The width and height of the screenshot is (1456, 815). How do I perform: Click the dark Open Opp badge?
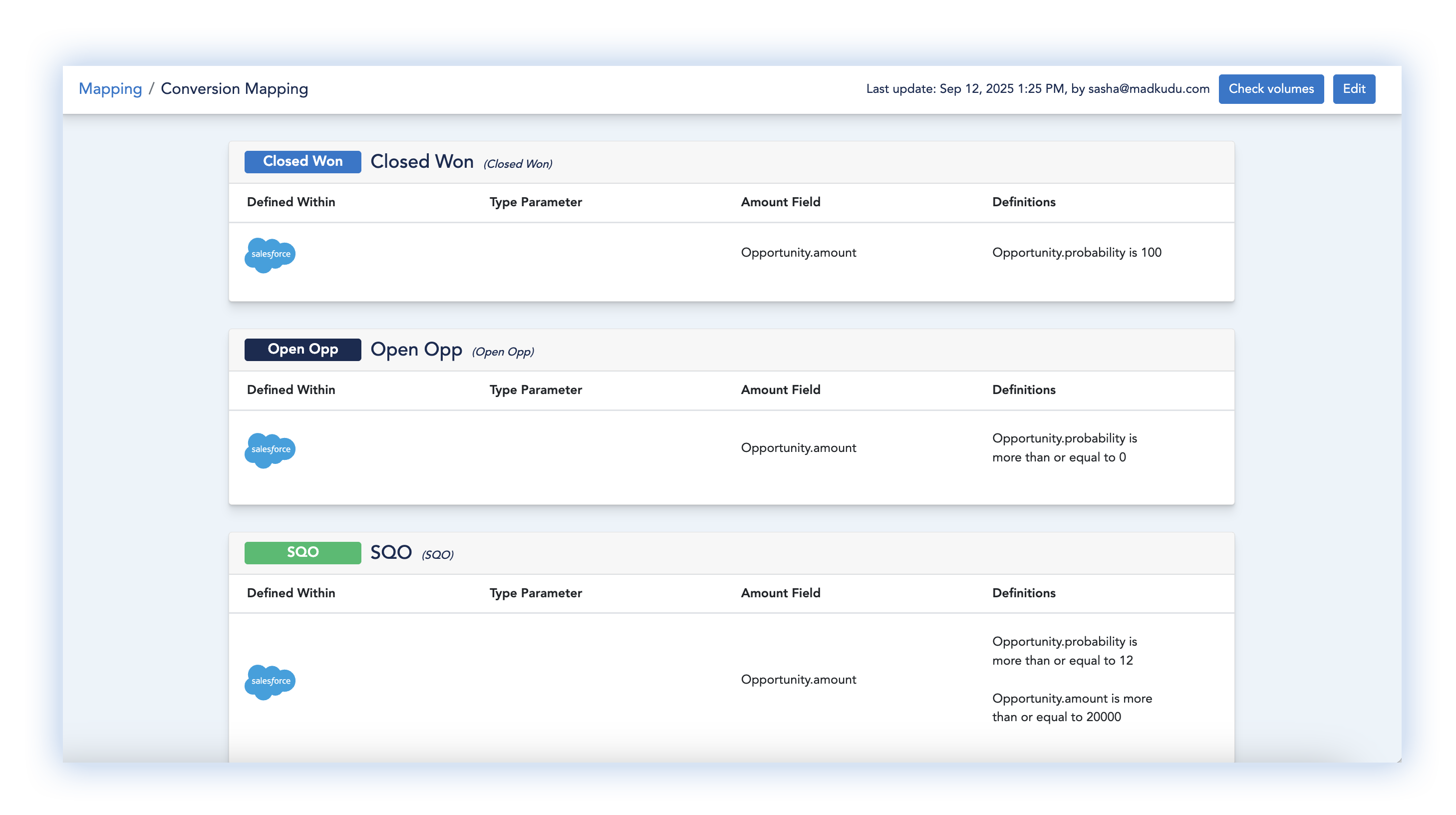302,349
